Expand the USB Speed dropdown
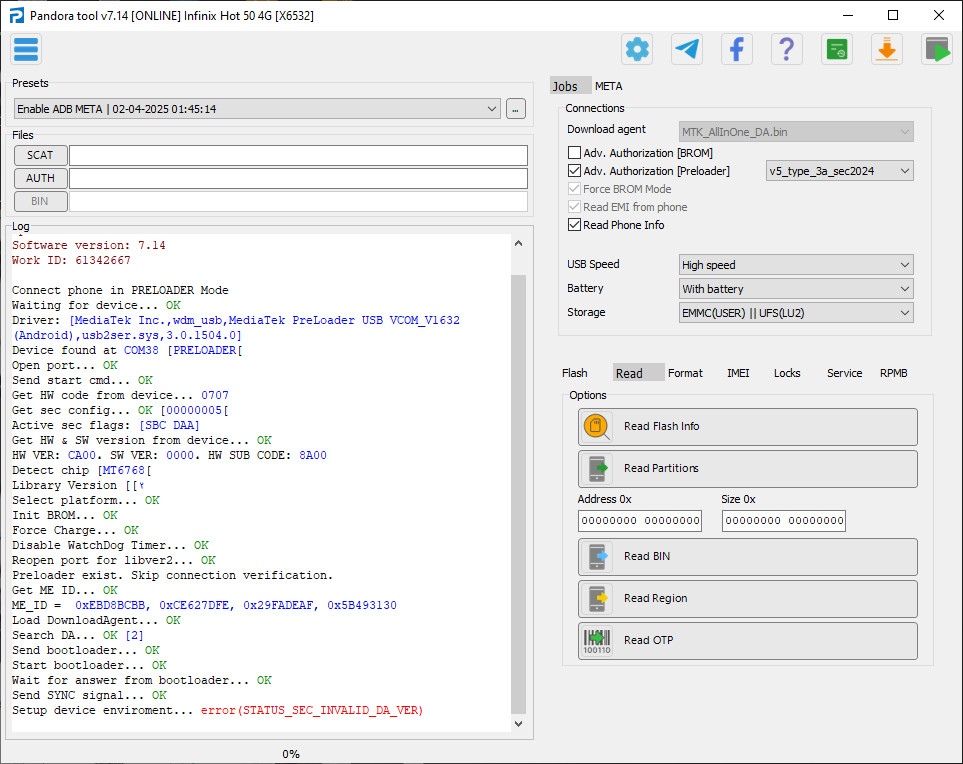The width and height of the screenshot is (963, 764). (x=795, y=265)
